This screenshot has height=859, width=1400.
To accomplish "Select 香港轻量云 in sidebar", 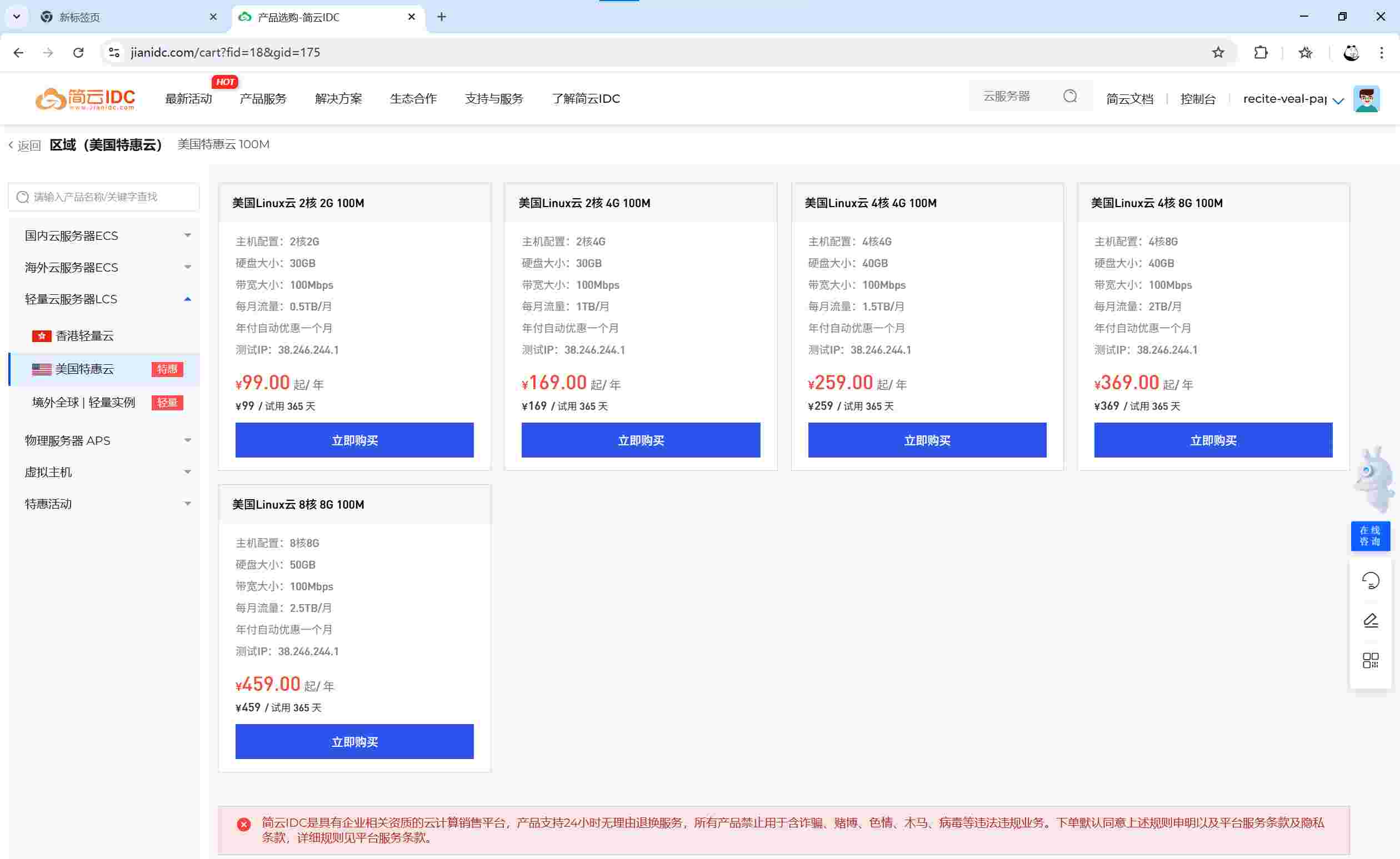I will point(104,336).
